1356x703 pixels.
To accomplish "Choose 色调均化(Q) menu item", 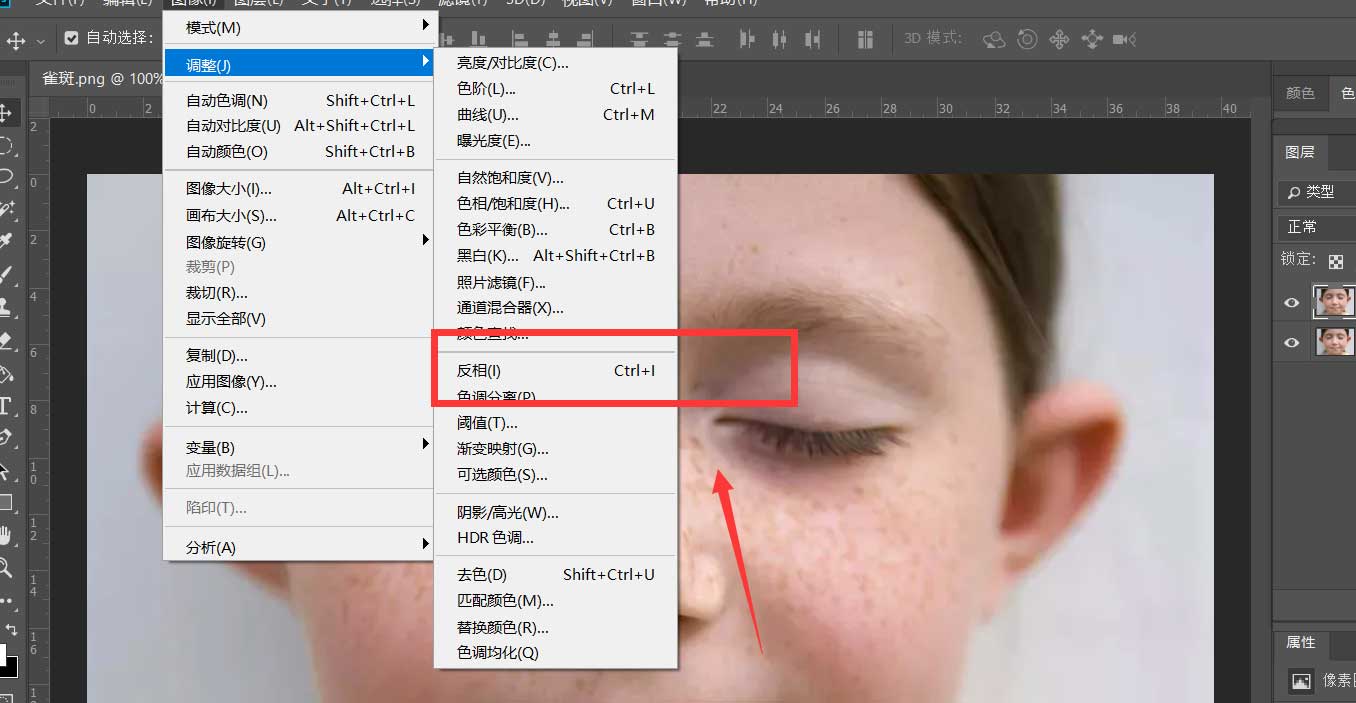I will coord(556,652).
